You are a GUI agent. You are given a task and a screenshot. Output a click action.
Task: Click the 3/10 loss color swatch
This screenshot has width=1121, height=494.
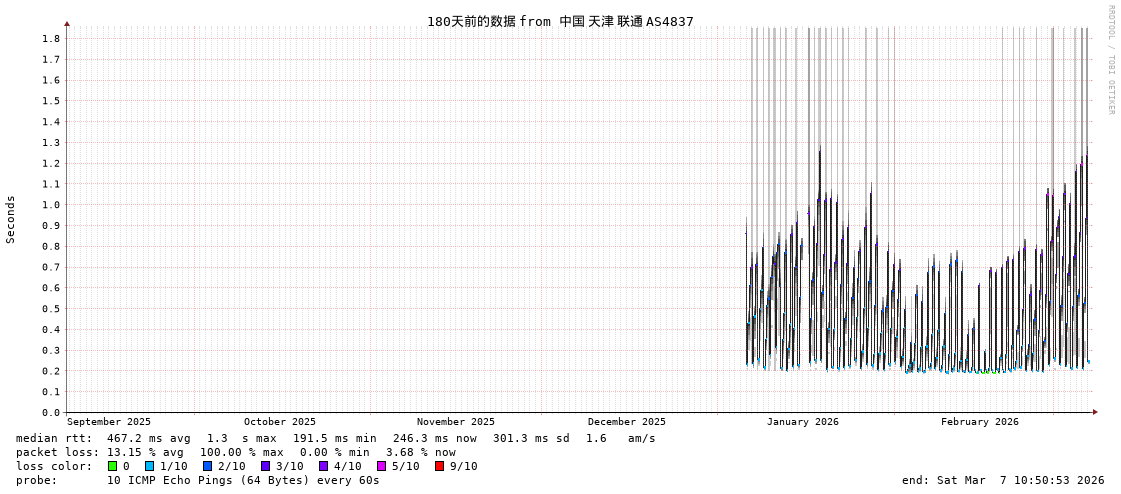tap(265, 466)
